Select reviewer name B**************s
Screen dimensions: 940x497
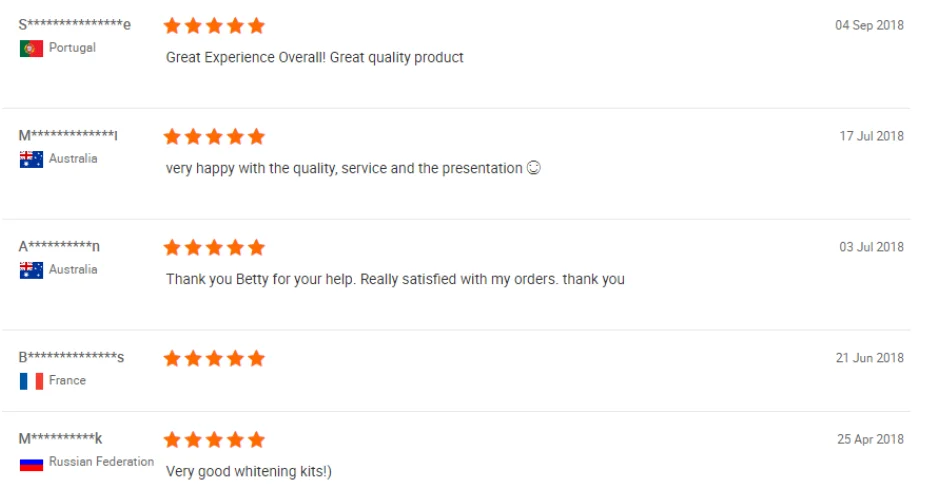71,358
